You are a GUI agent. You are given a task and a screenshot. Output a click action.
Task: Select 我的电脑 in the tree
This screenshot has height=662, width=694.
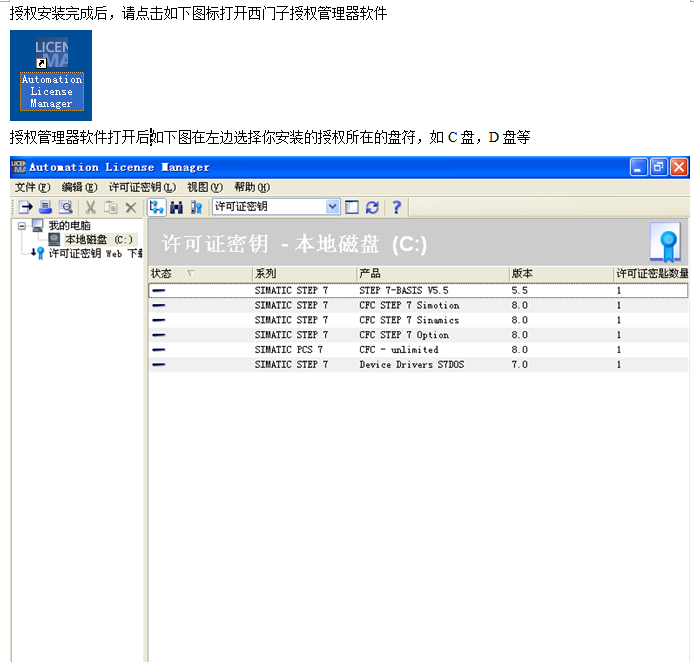(69, 226)
